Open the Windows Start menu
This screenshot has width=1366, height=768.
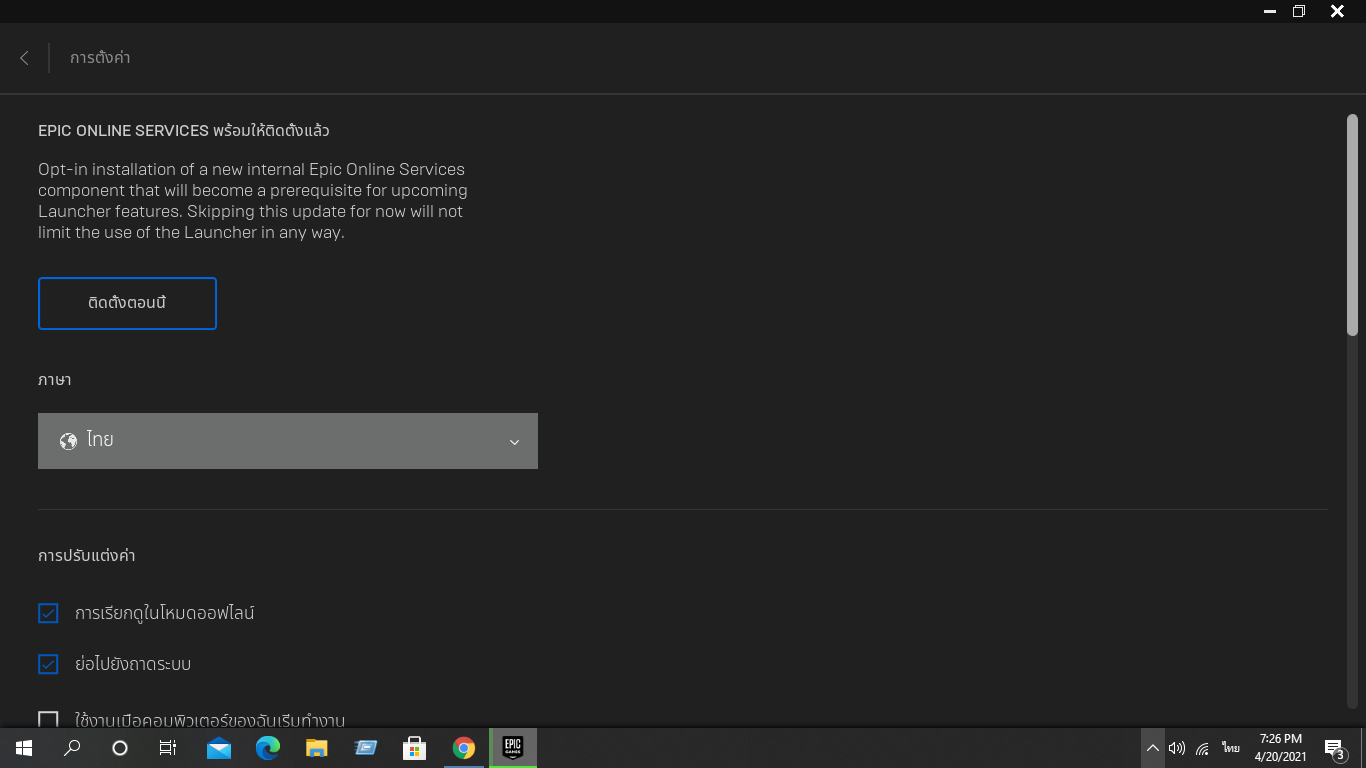point(24,748)
